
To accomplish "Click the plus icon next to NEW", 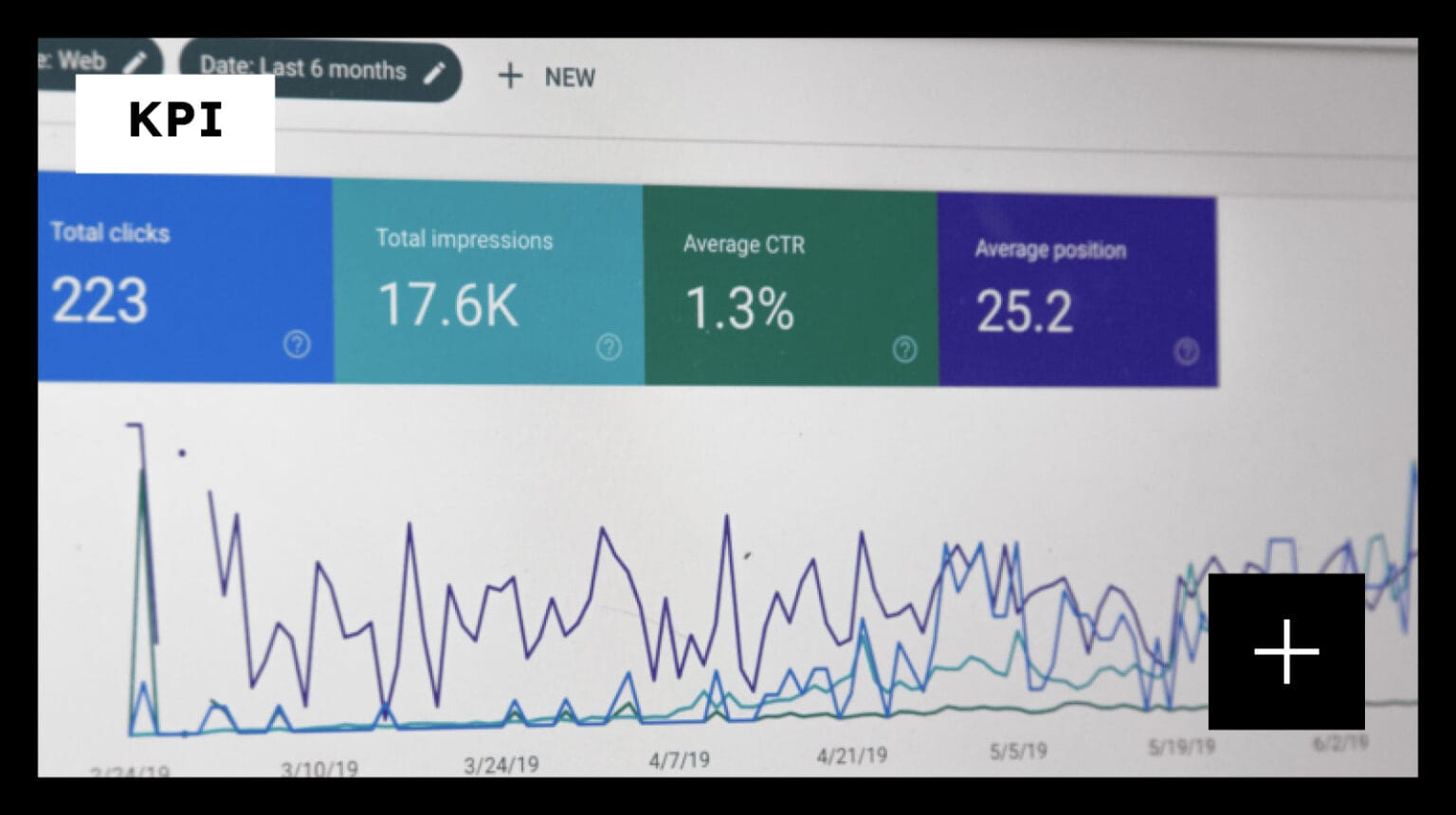I will [510, 76].
